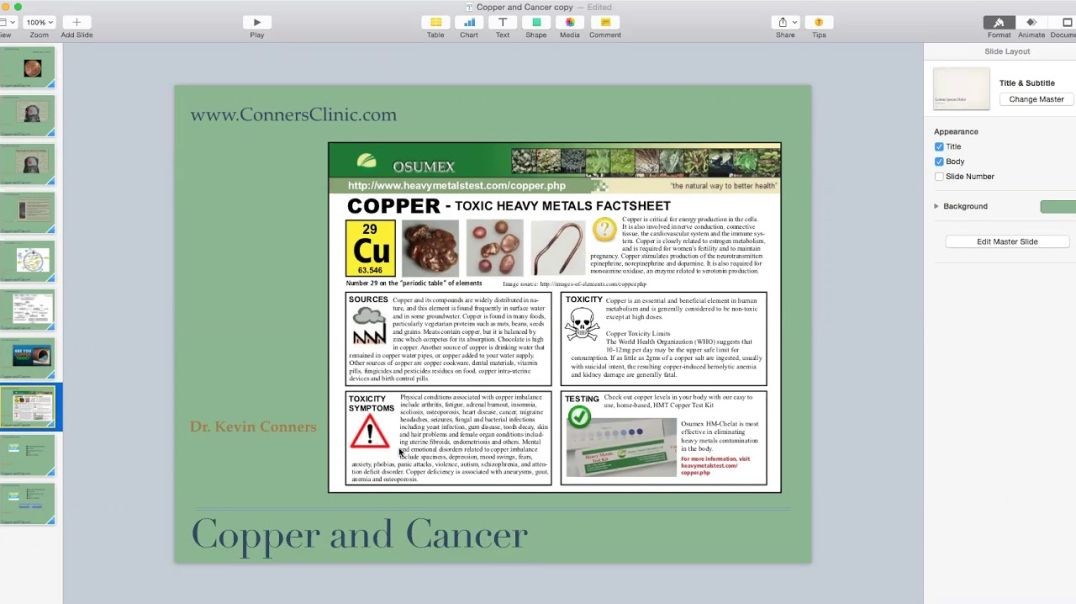The width and height of the screenshot is (1076, 604).
Task: Click the 'Slide Layout' panel heading
Action: pos(1007,51)
